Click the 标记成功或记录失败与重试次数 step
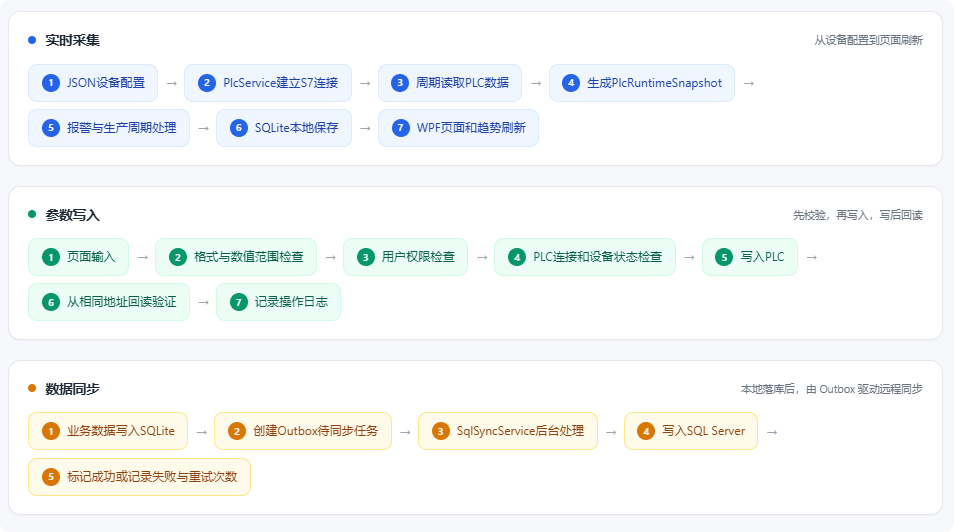This screenshot has width=954, height=532. [139, 477]
